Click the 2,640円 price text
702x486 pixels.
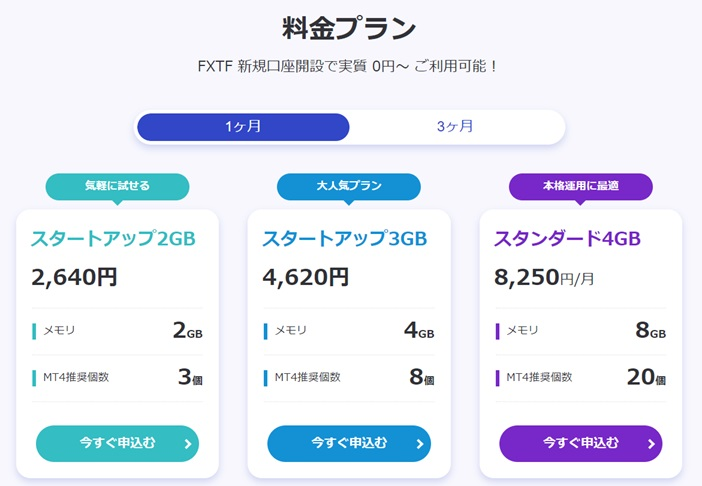(74, 277)
